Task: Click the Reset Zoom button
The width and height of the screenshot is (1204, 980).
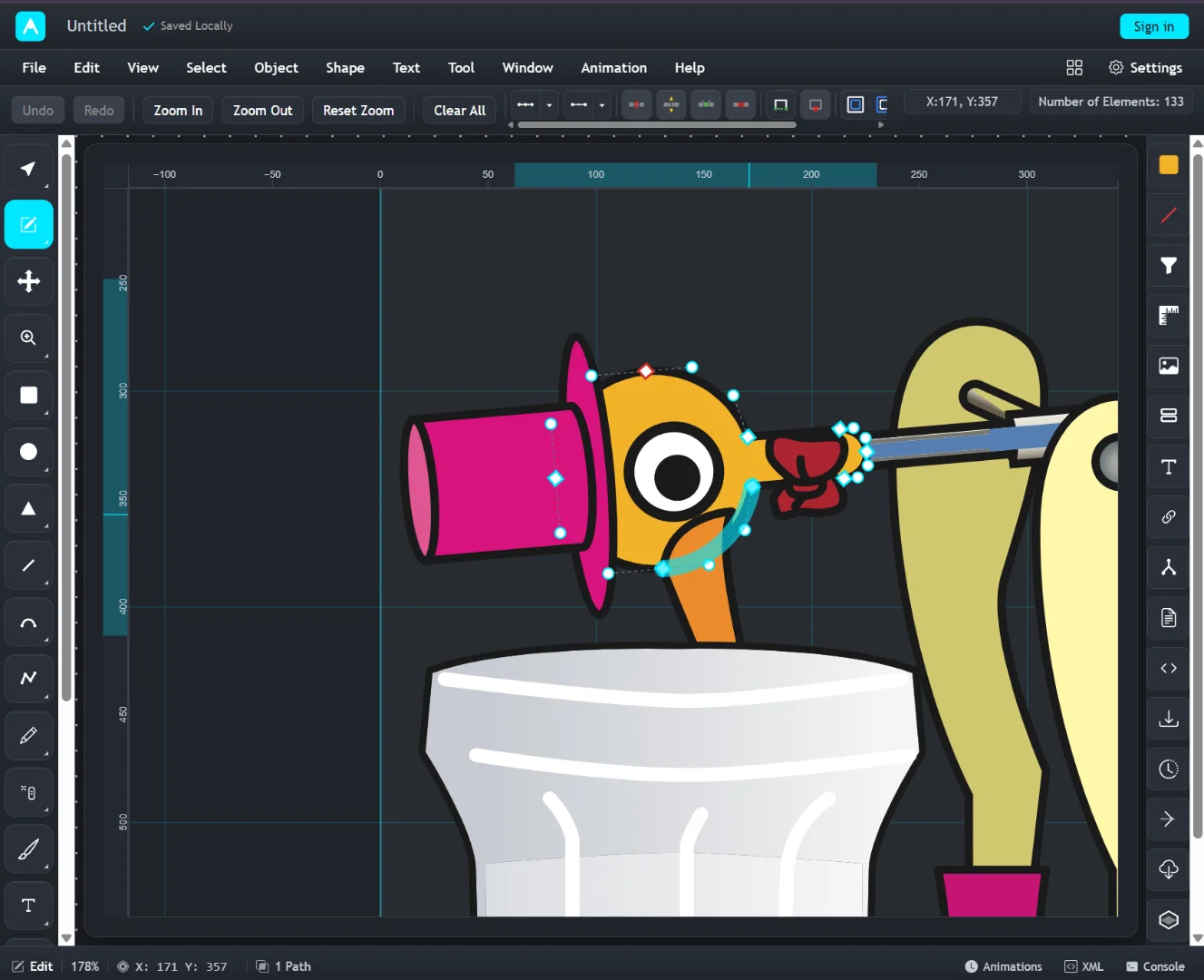Action: click(358, 110)
